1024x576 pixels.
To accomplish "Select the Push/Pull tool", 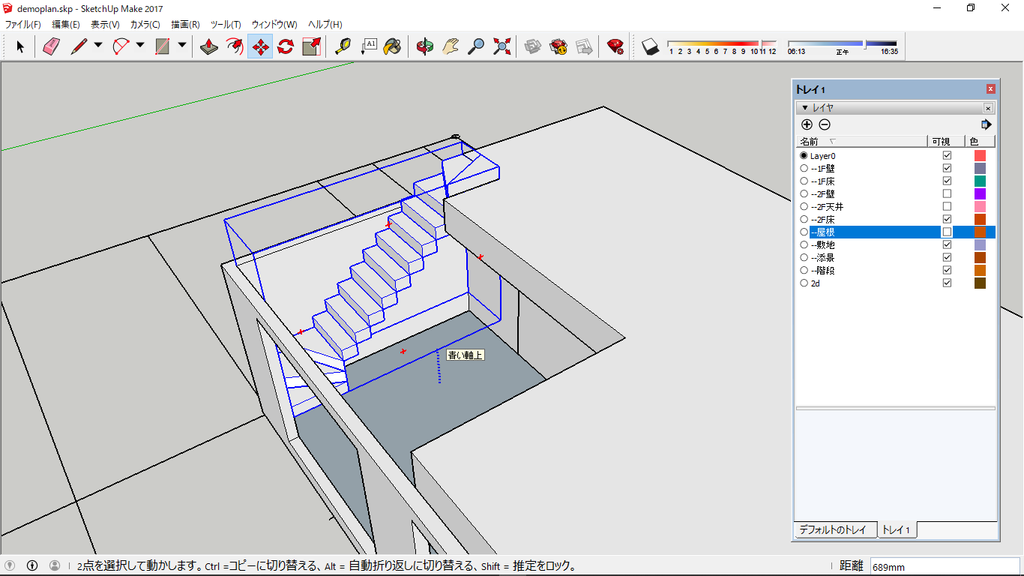I will pyautogui.click(x=209, y=46).
